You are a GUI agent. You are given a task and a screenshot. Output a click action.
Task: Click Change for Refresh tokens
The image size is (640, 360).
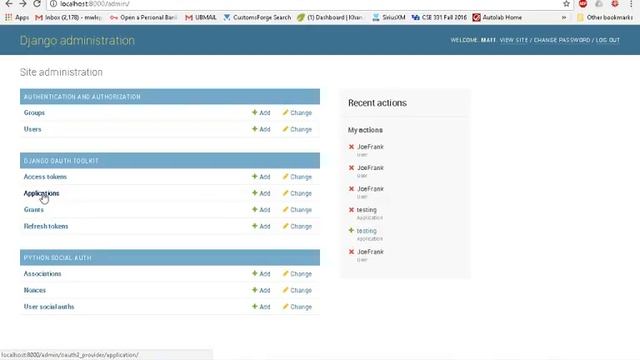pyautogui.click(x=297, y=226)
